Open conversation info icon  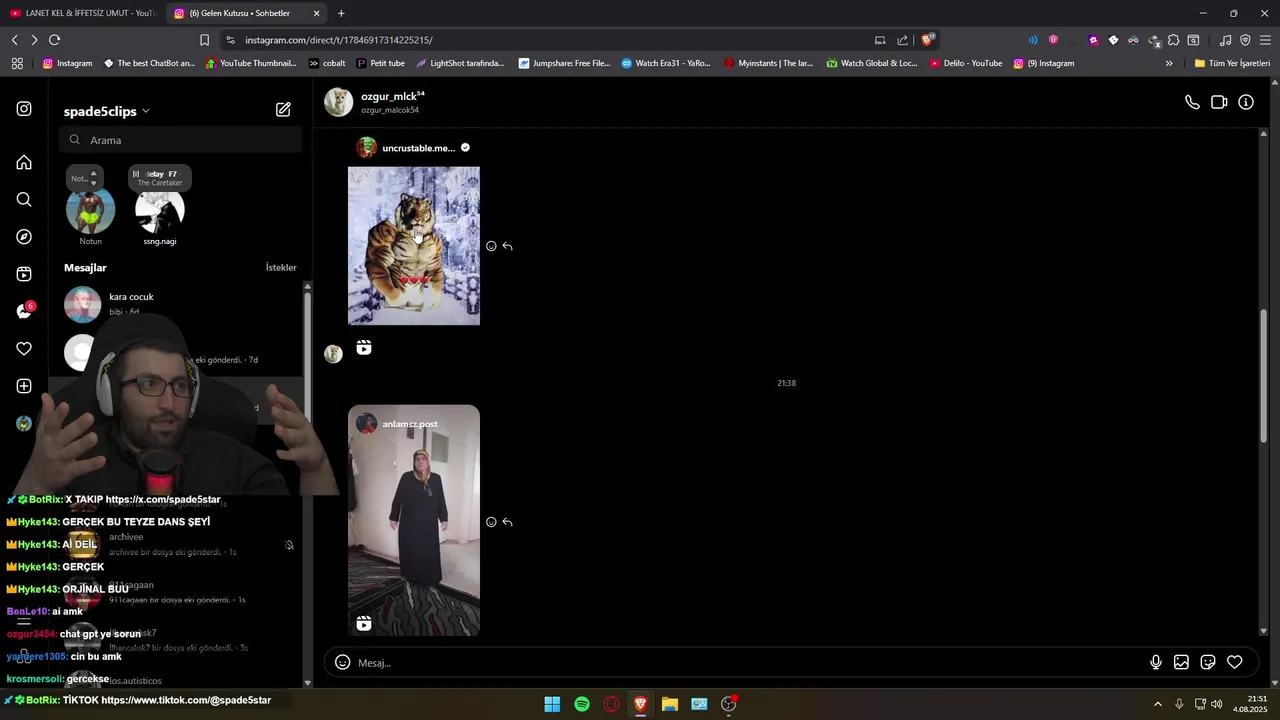tap(1246, 102)
